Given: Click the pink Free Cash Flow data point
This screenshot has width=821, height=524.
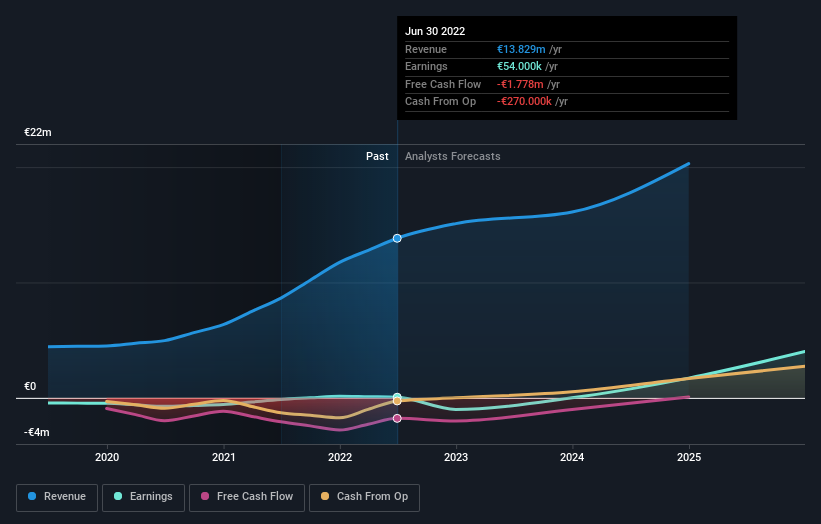Looking at the screenshot, I should coord(397,418).
